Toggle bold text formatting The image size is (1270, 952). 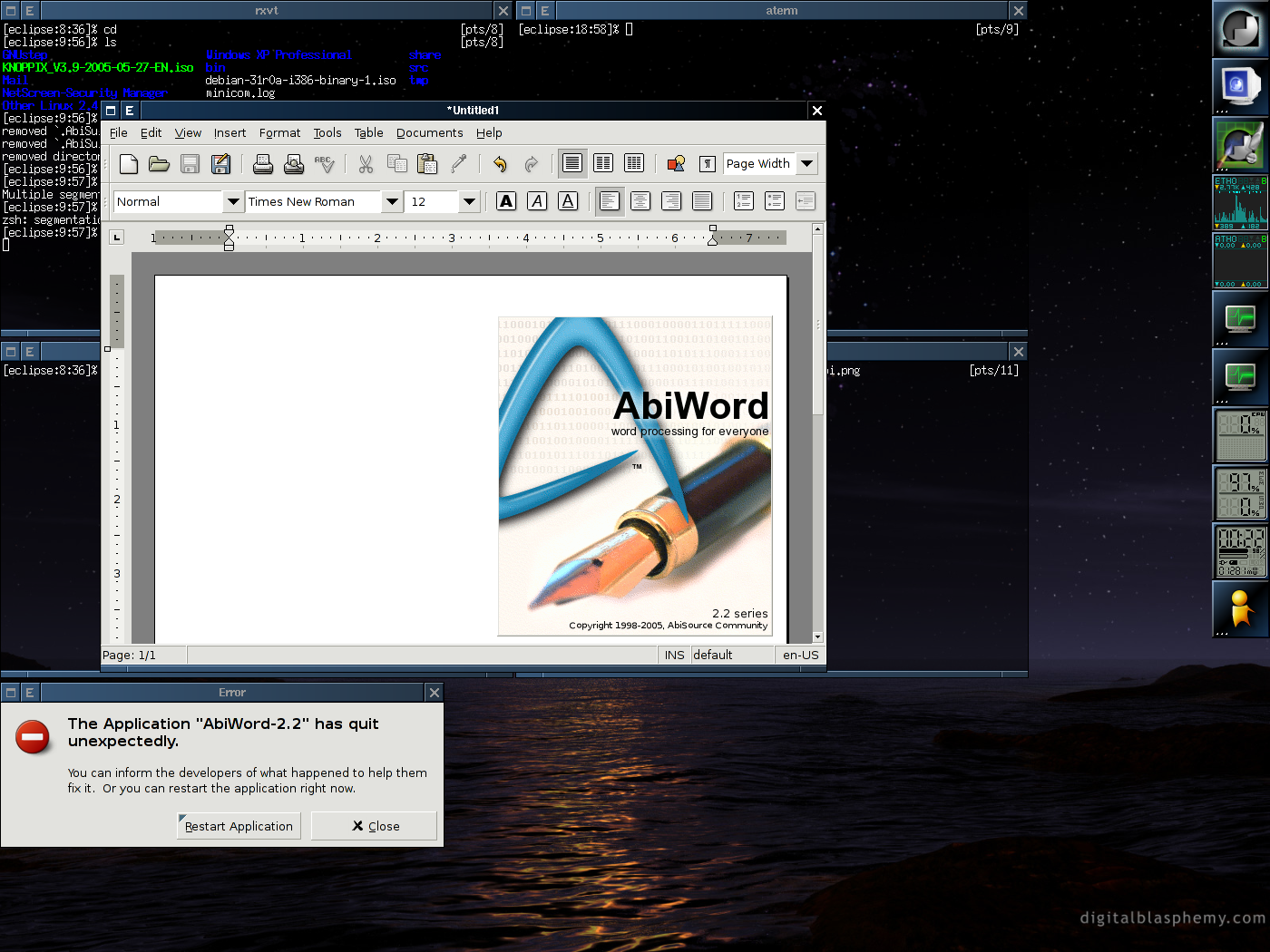pos(507,201)
